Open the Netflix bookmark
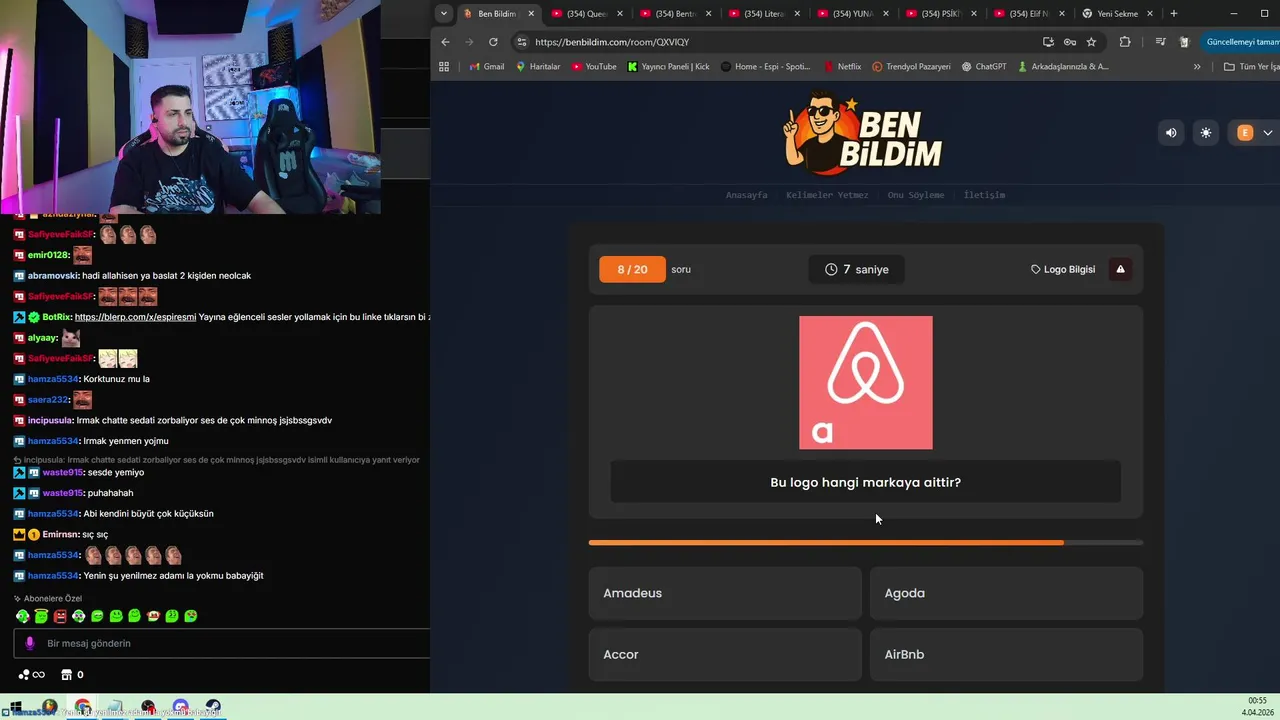Image resolution: width=1280 pixels, height=720 pixels. (x=842, y=67)
